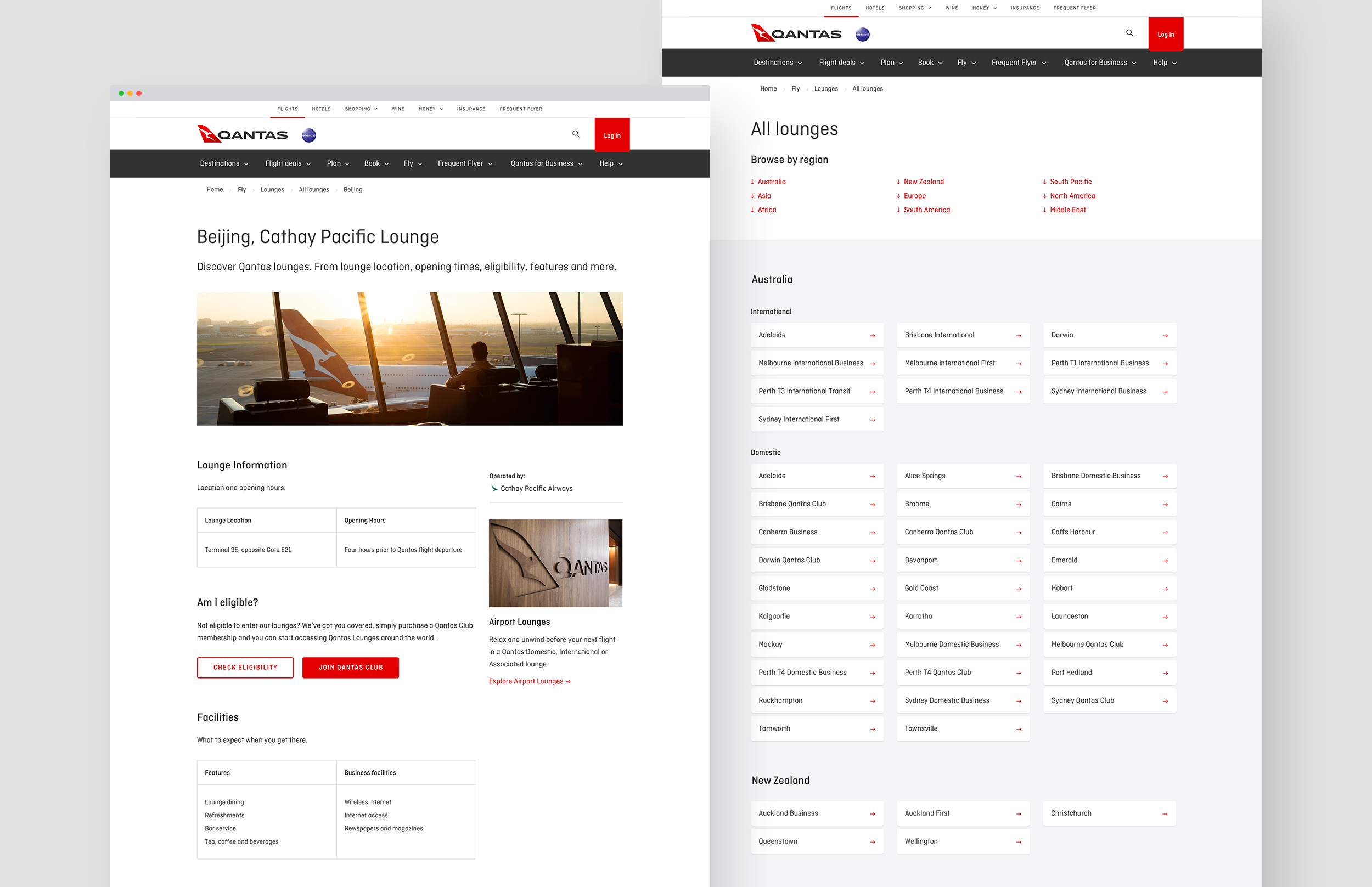Click the Check Eligibility button
This screenshot has height=887, width=1372.
[x=245, y=668]
